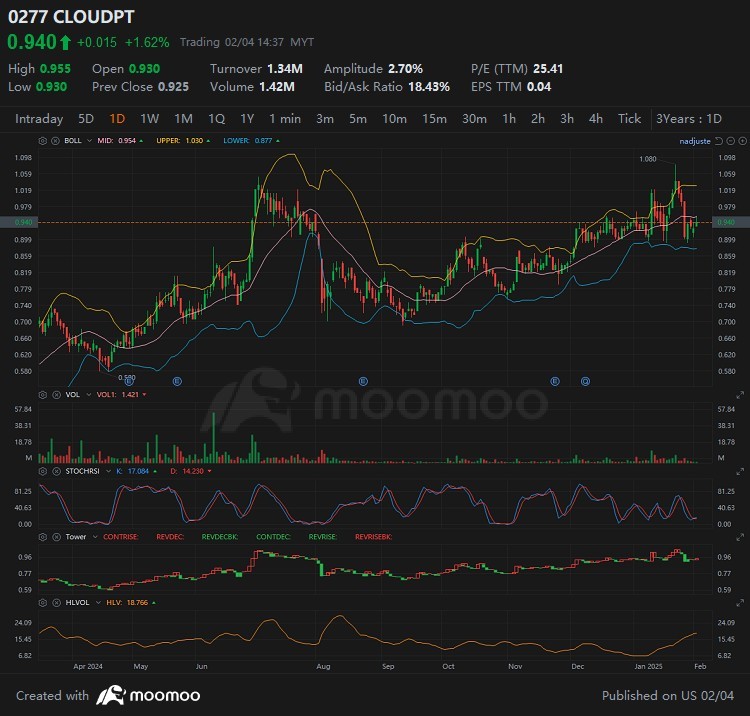The image size is (750, 716).
Task: Click the Bid/Ask Ratio value 18.43%
Action: (429, 87)
